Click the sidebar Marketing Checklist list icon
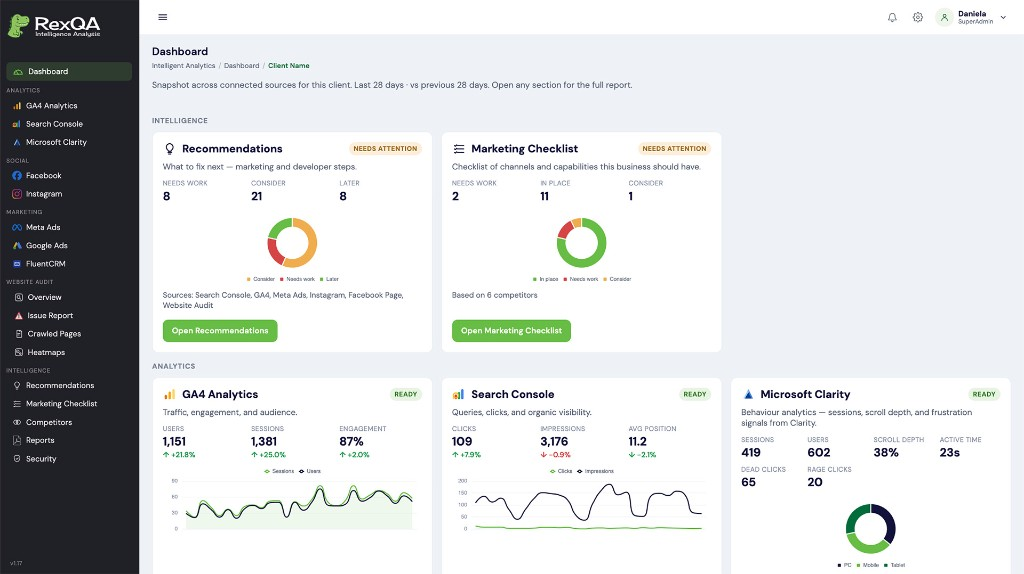 point(17,404)
